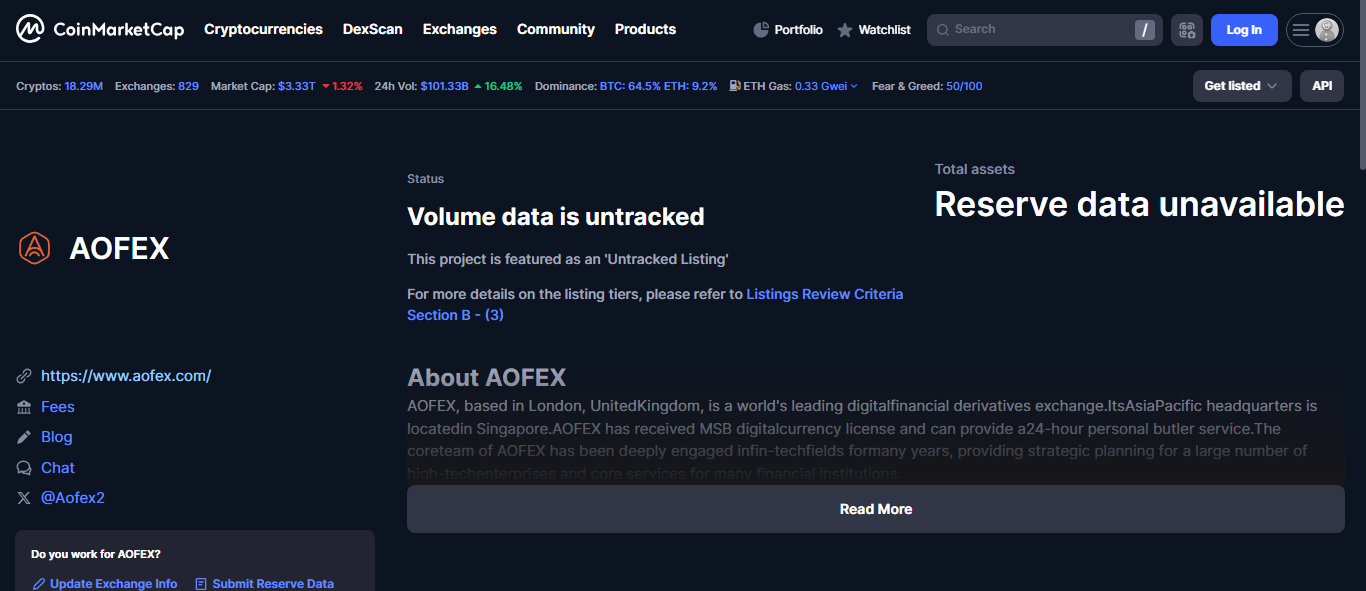Click the Cryptos 18.29M value
The height and width of the screenshot is (591, 1366).
[x=84, y=86]
